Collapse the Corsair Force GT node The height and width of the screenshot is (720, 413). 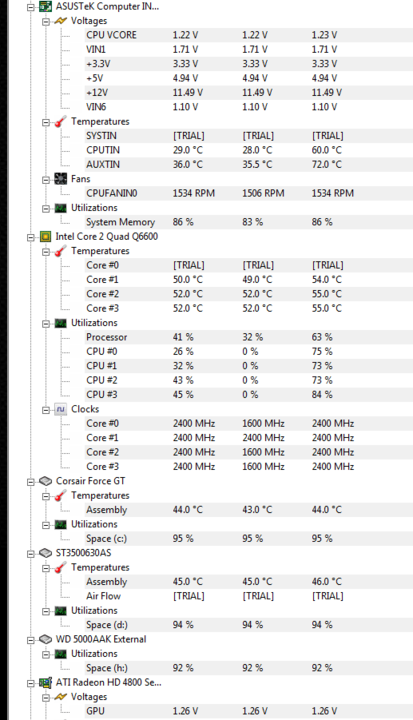pos(30,482)
